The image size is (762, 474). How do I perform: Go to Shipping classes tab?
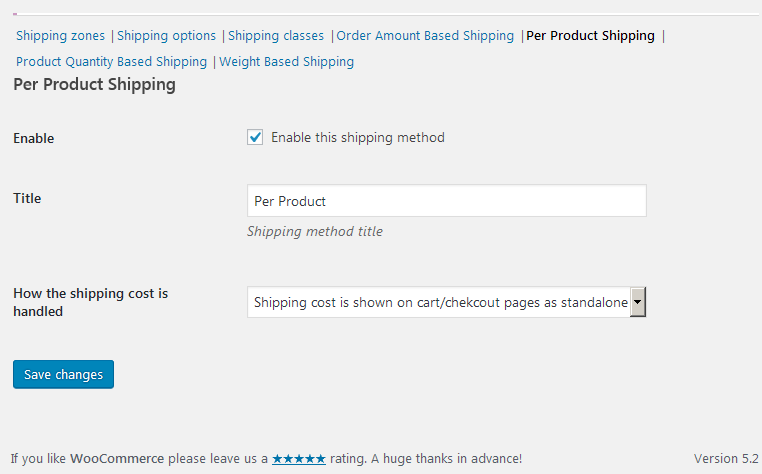(276, 36)
